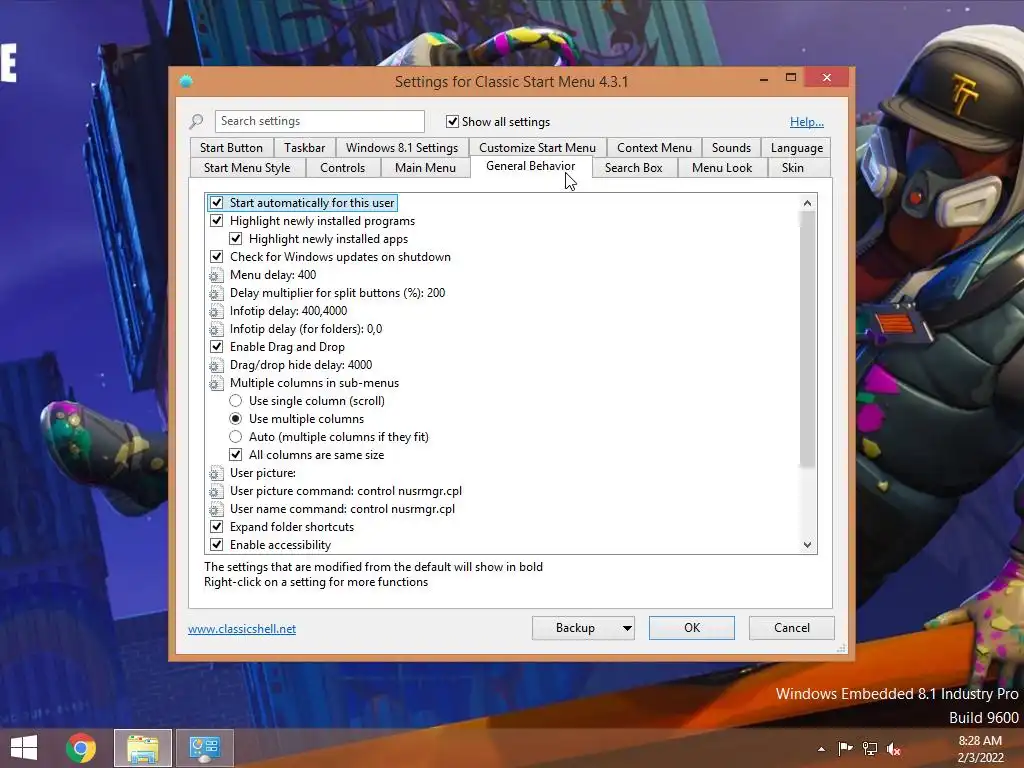
Task: Open the Windows Start button
Action: pyautogui.click(x=24, y=748)
